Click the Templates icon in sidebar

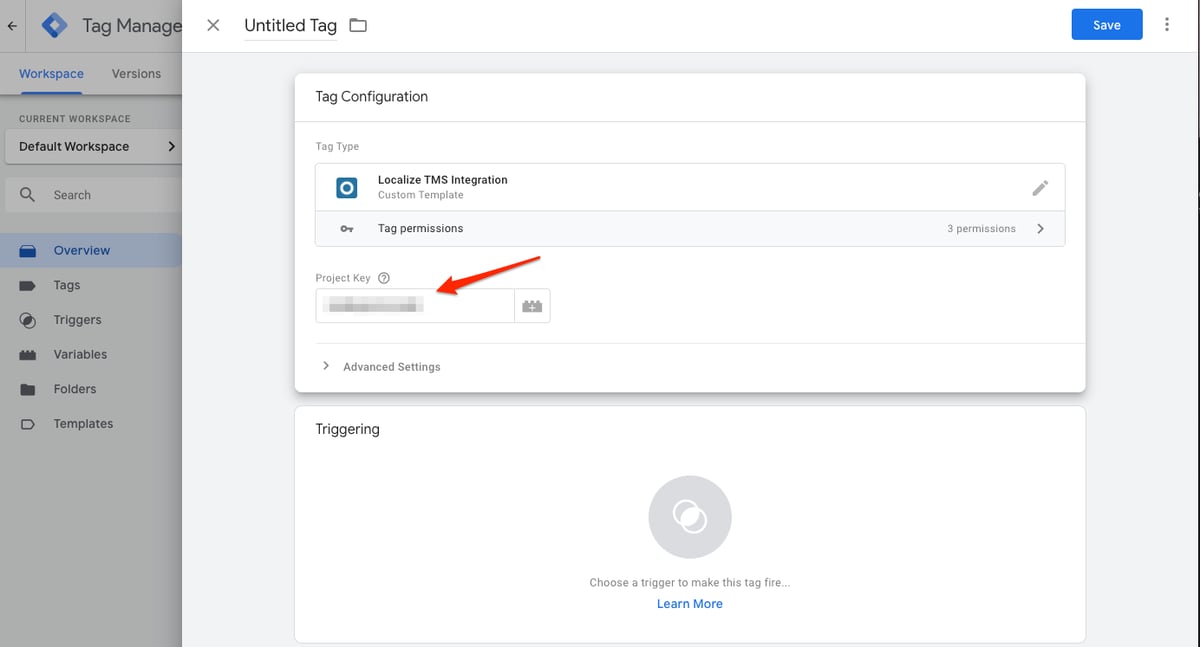click(28, 424)
